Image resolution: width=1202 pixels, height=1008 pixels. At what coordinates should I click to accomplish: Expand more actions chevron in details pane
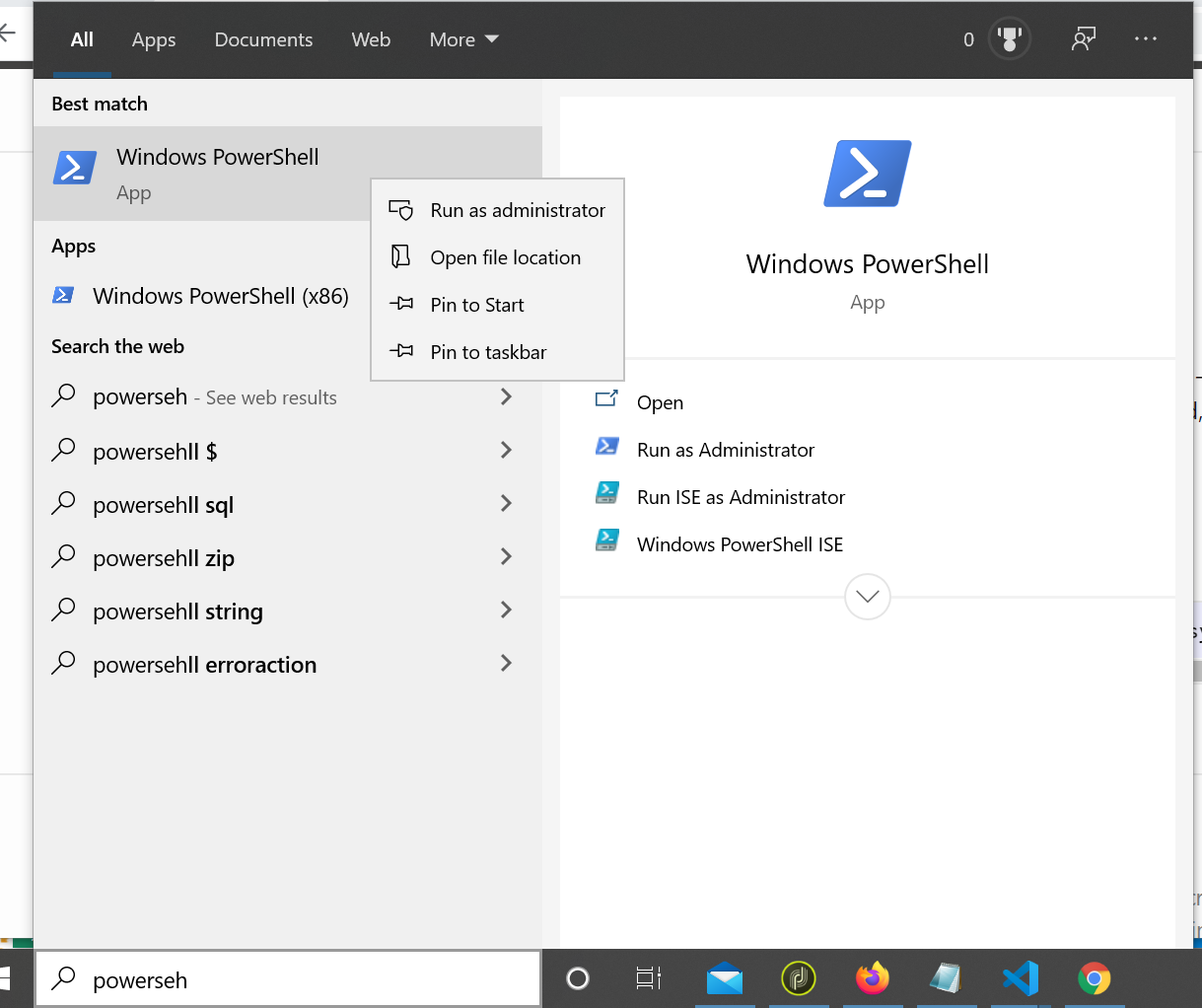click(x=868, y=597)
